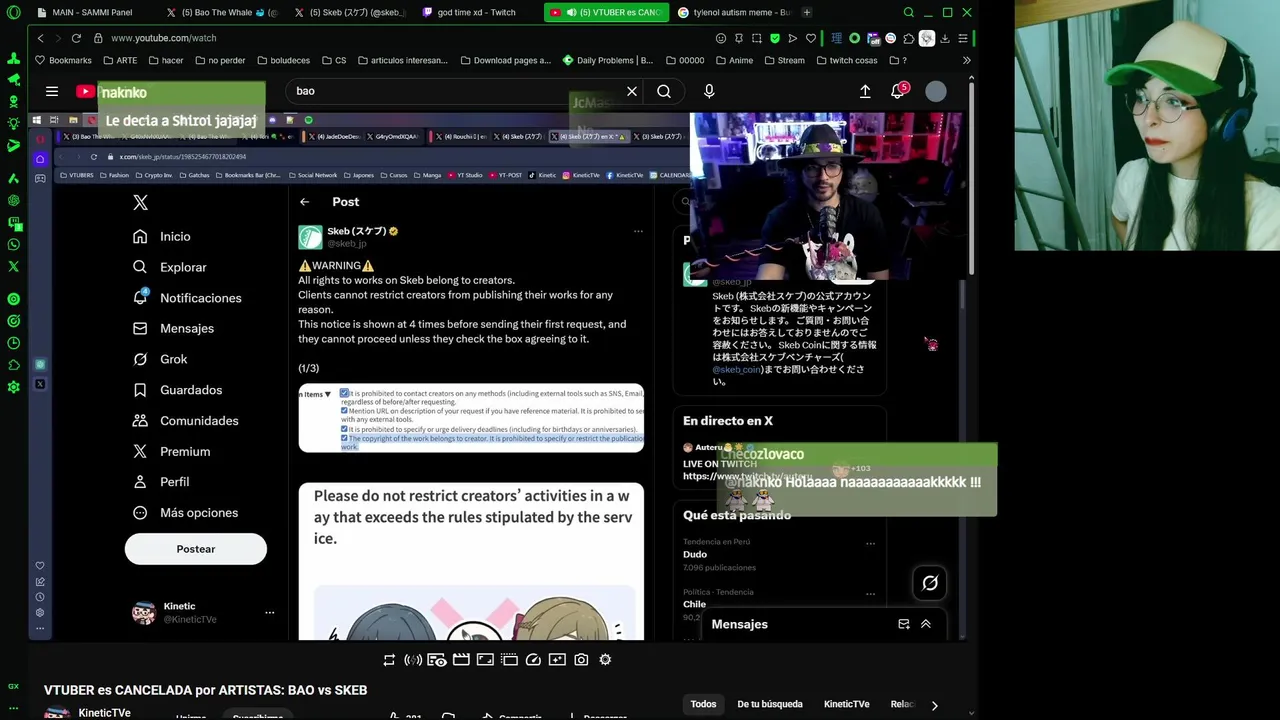The height and width of the screenshot is (720, 1280).
Task: Open a new browser tab
Action: [807, 12]
